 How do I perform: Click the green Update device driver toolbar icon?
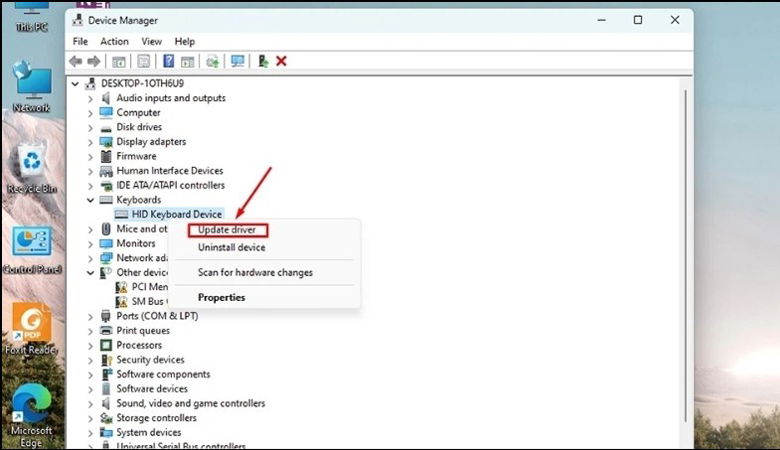tap(262, 61)
